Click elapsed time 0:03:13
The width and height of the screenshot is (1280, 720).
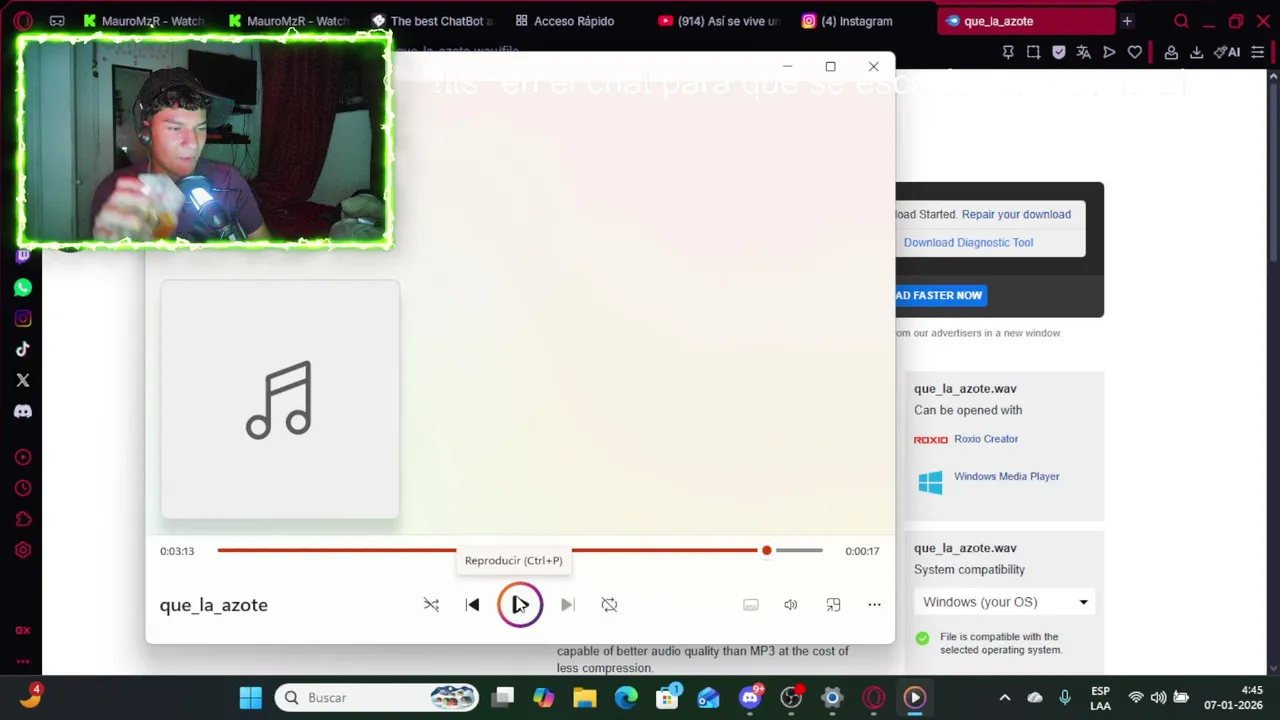pos(177,551)
